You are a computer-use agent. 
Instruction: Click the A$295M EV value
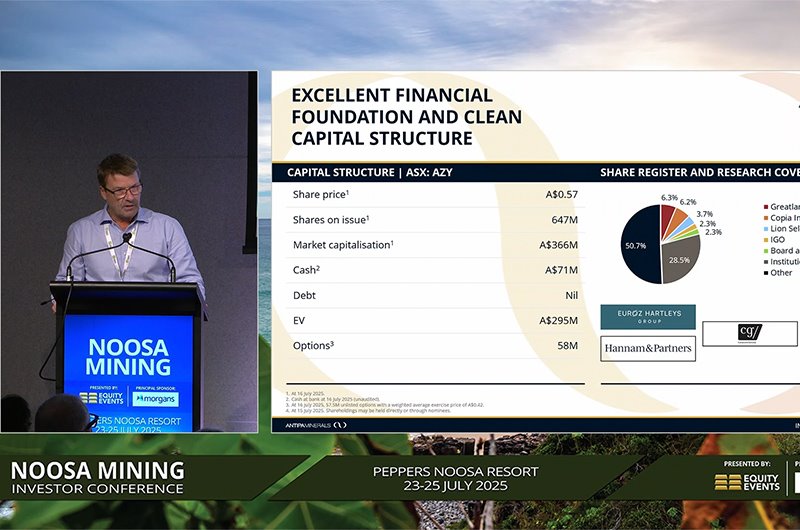coord(559,320)
